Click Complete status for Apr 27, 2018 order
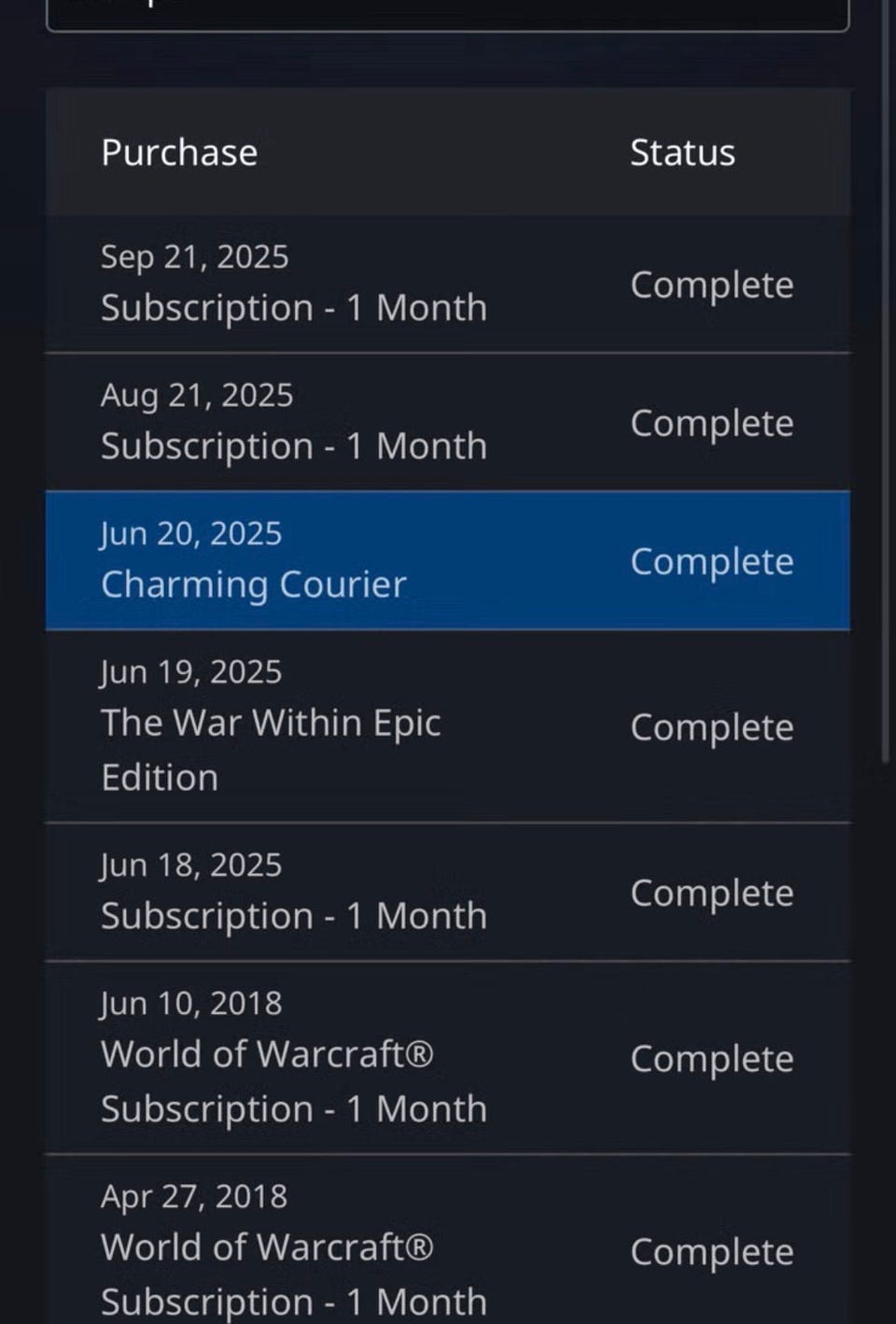The image size is (896, 1324). [x=712, y=1253]
